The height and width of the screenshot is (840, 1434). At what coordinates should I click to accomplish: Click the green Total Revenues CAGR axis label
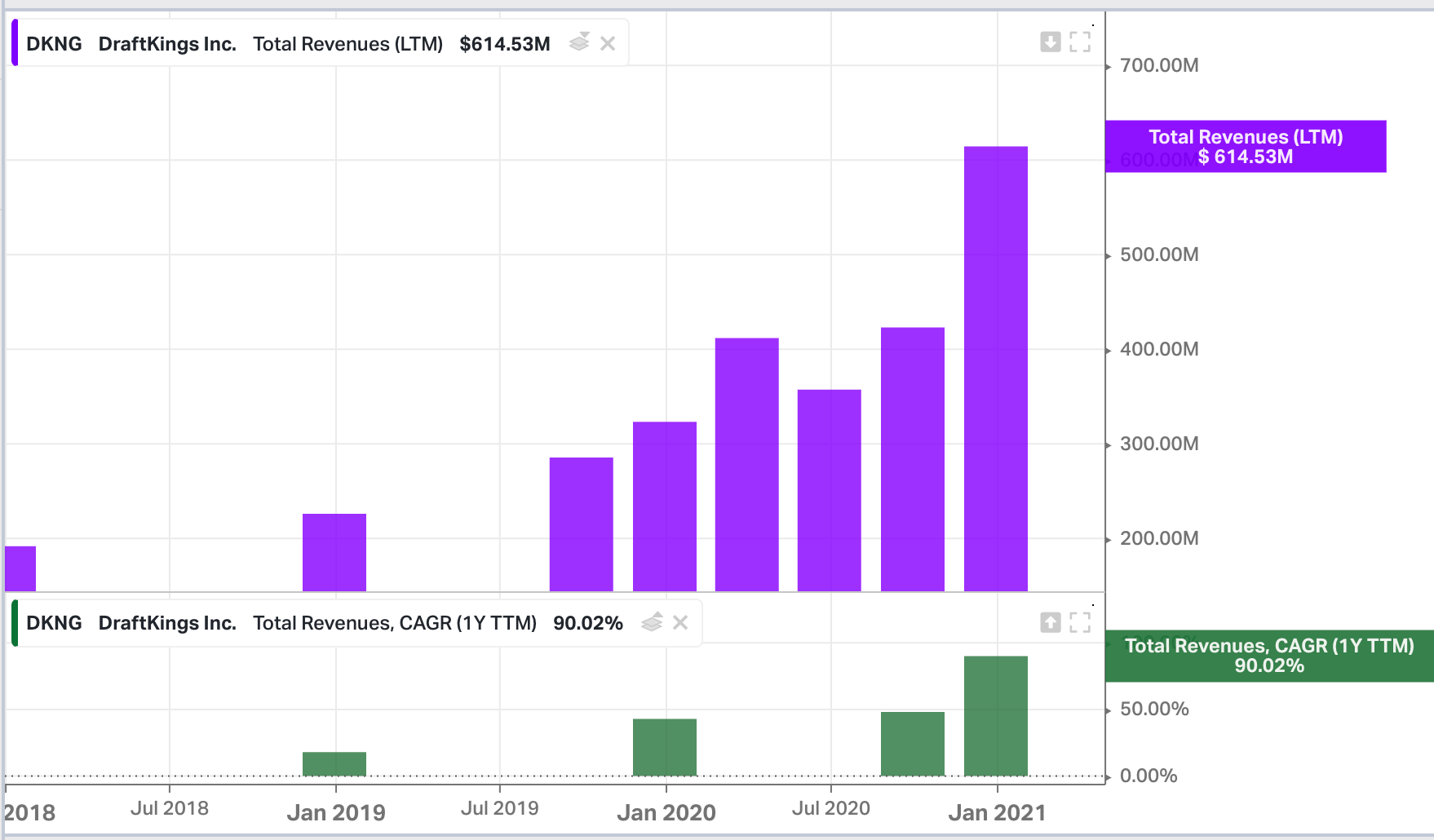click(1269, 656)
